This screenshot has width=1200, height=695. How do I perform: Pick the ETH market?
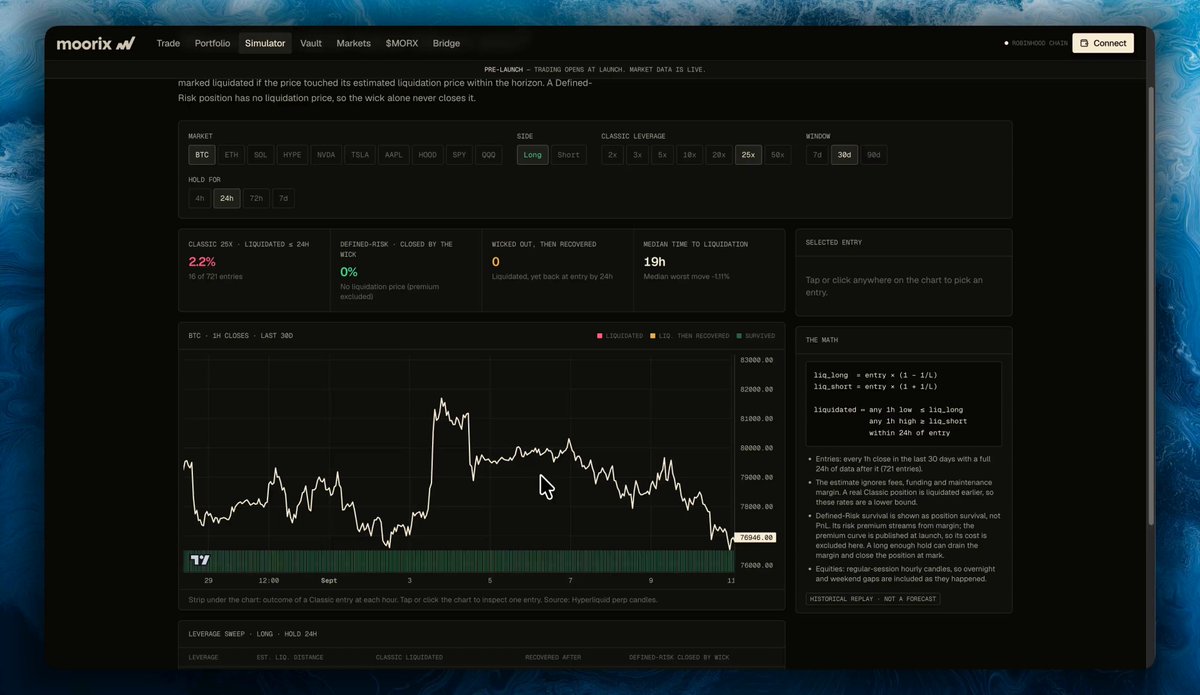pos(231,155)
